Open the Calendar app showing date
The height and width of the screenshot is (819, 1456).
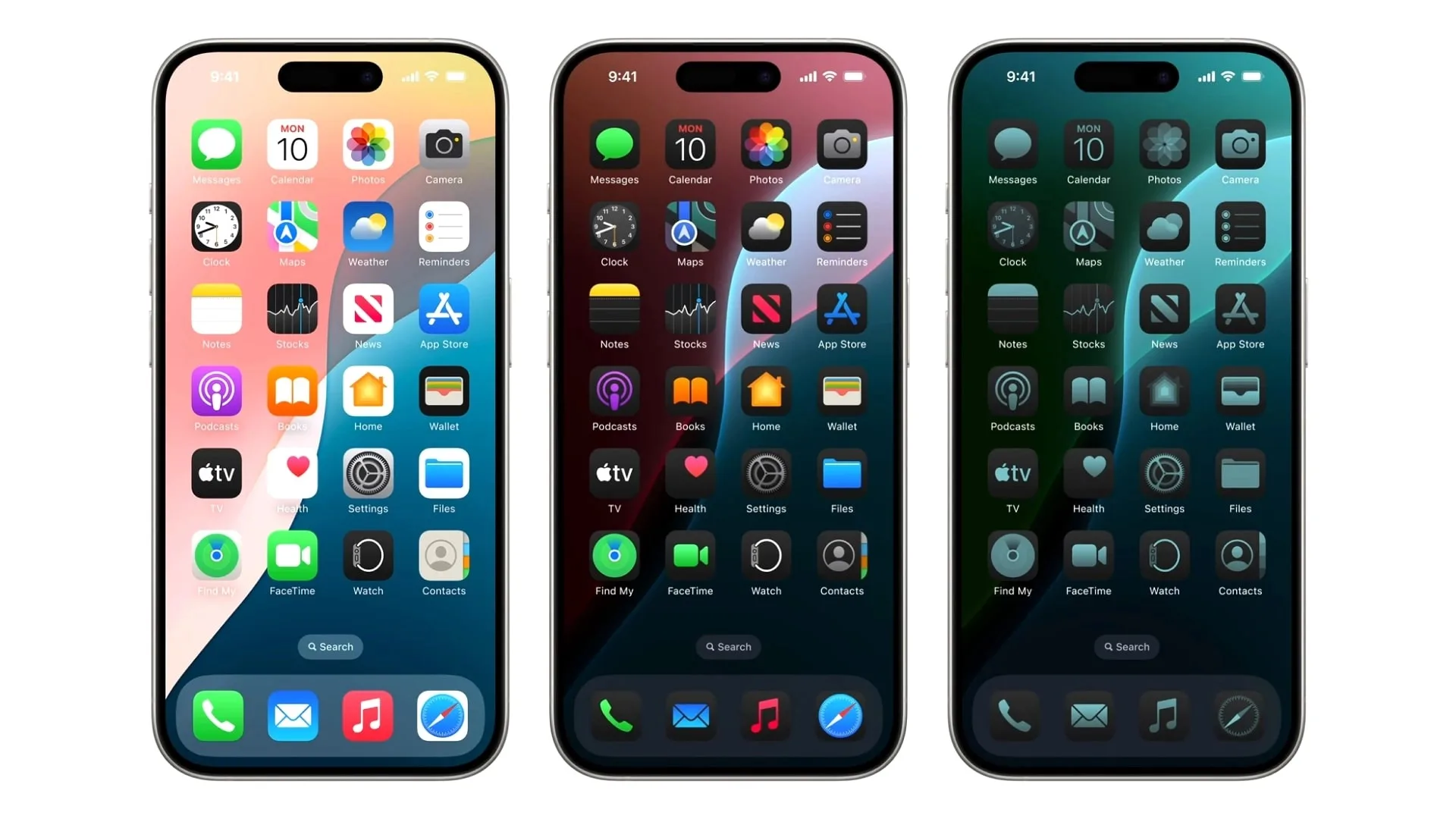pos(292,148)
